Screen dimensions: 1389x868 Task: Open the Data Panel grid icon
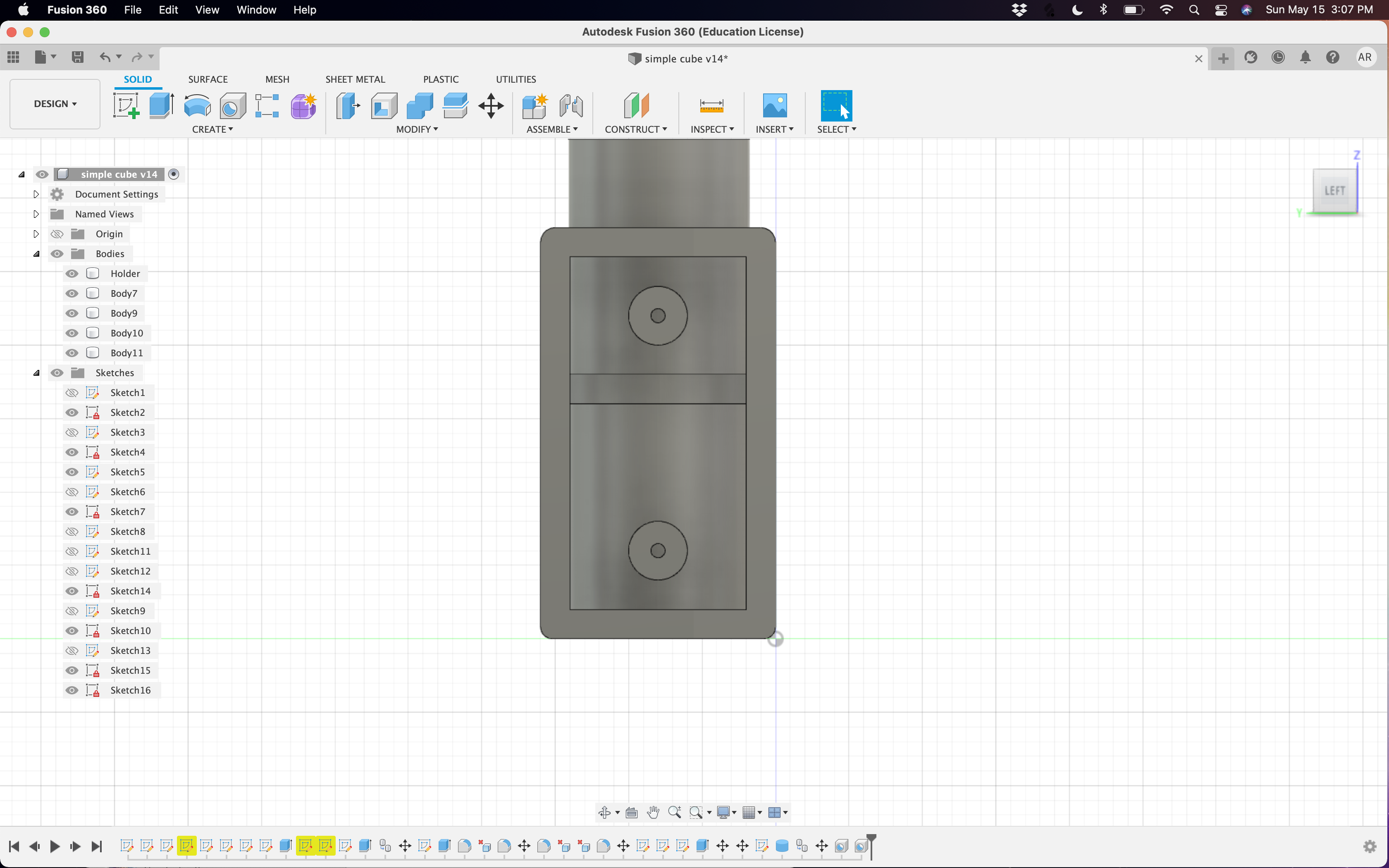pos(13,57)
